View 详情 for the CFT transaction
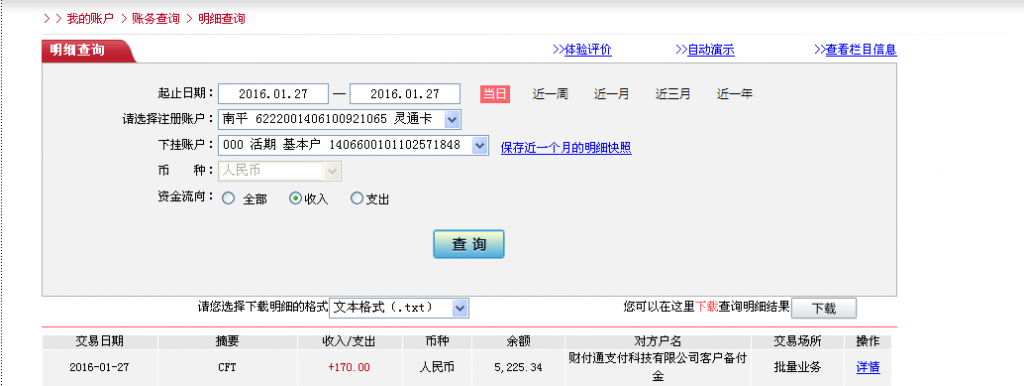 (x=868, y=367)
